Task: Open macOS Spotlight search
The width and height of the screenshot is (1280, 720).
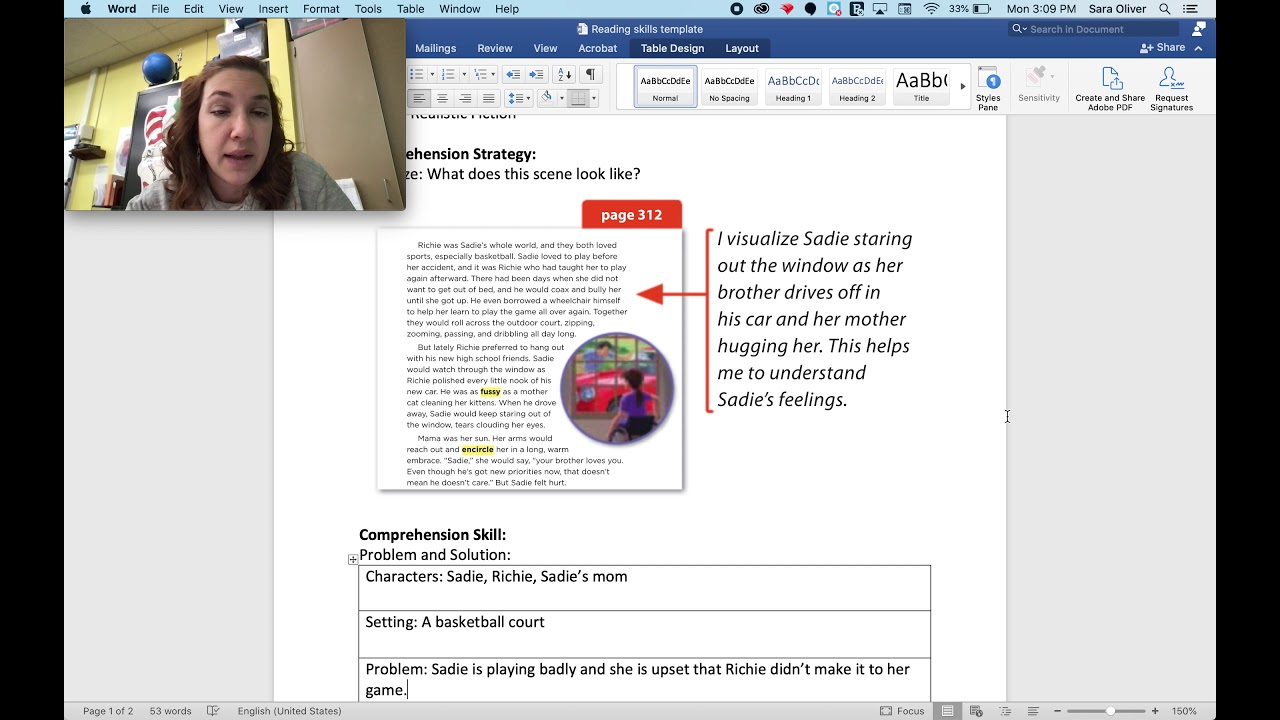Action: click(x=1164, y=9)
